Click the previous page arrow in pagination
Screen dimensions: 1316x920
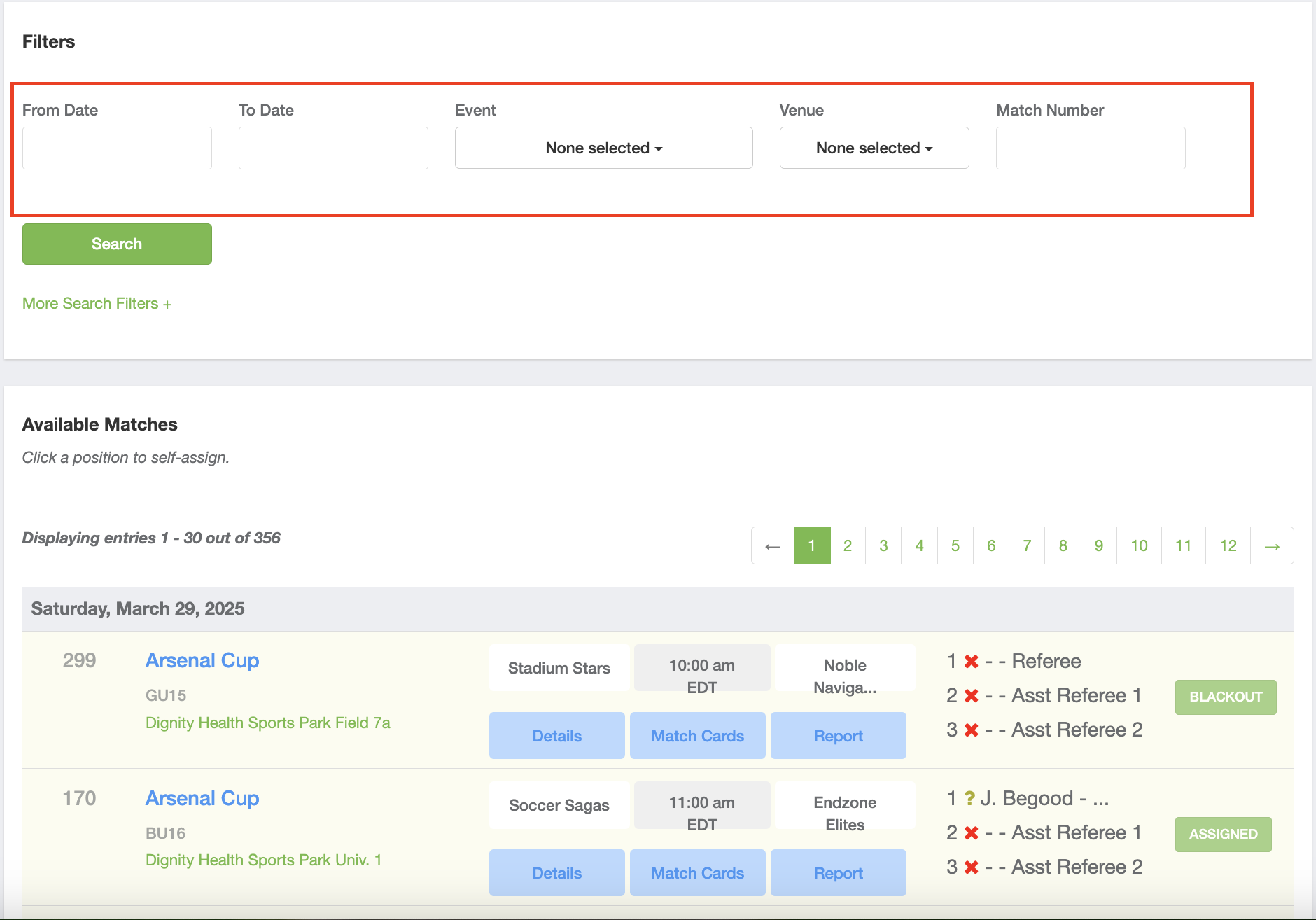[772, 545]
